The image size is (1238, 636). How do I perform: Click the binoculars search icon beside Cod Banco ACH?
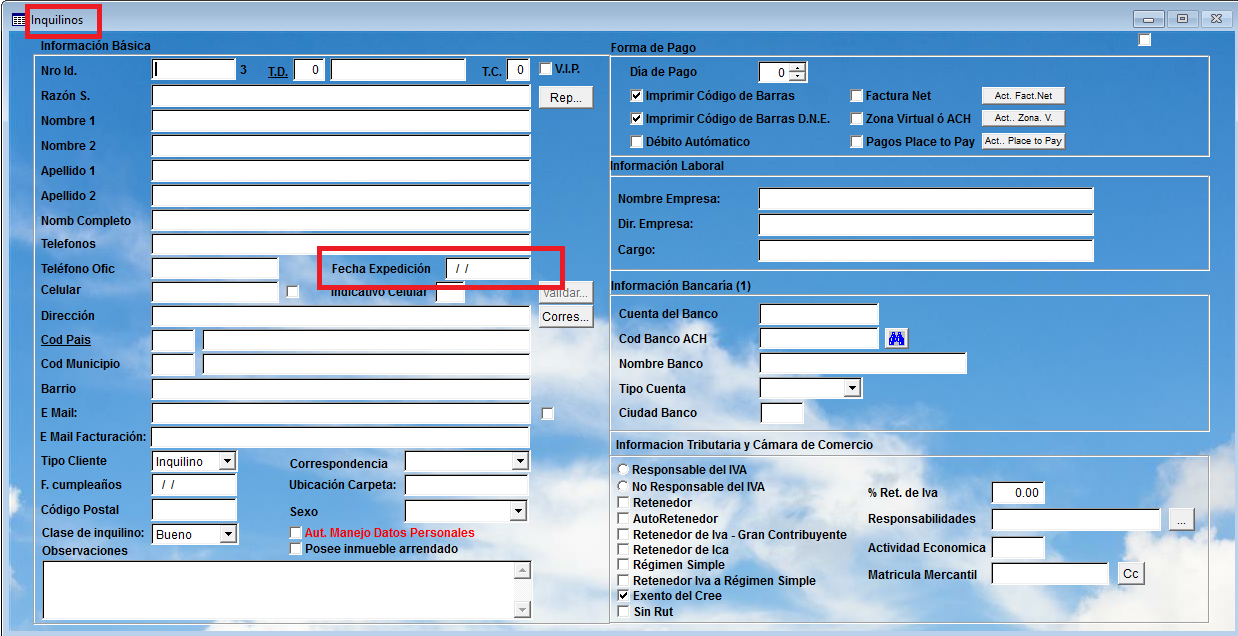pos(897,339)
